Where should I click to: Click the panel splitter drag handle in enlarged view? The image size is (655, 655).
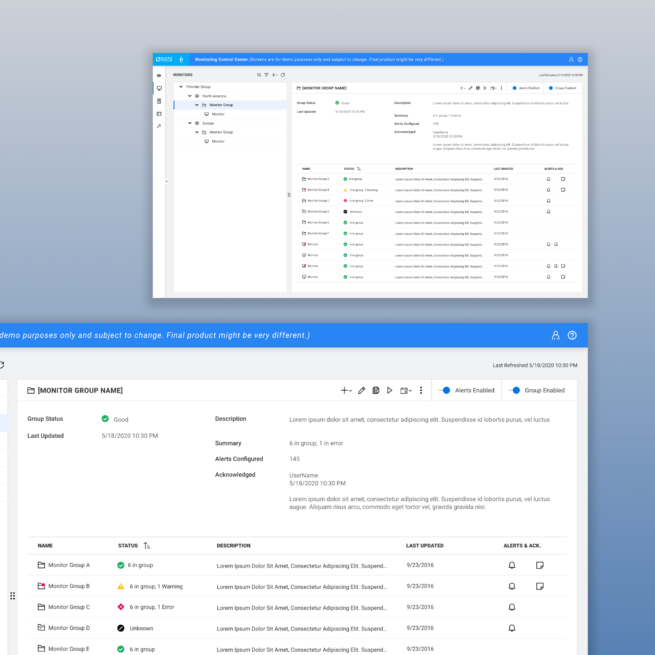pos(12,596)
